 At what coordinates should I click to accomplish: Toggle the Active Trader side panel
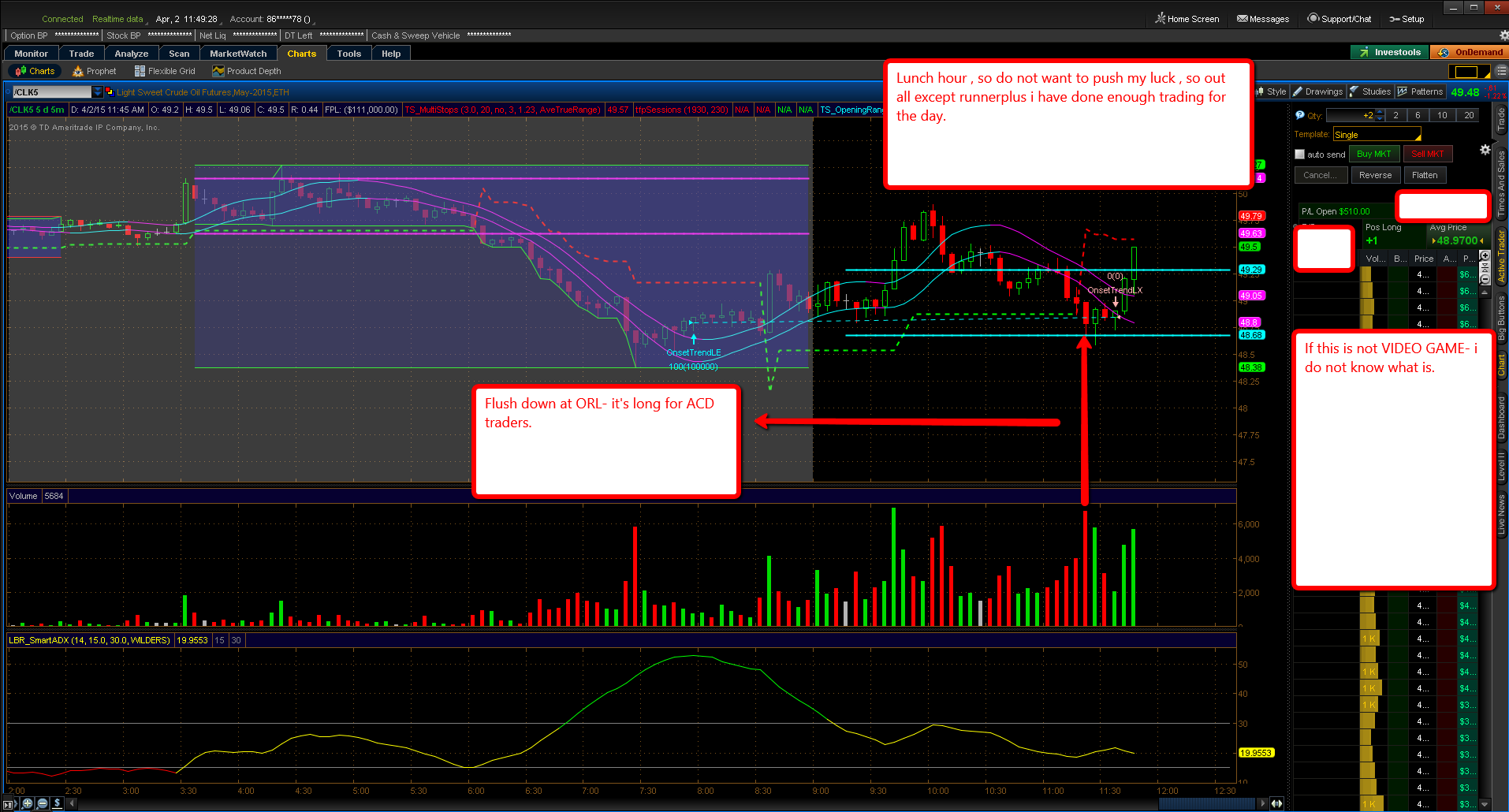(1501, 255)
